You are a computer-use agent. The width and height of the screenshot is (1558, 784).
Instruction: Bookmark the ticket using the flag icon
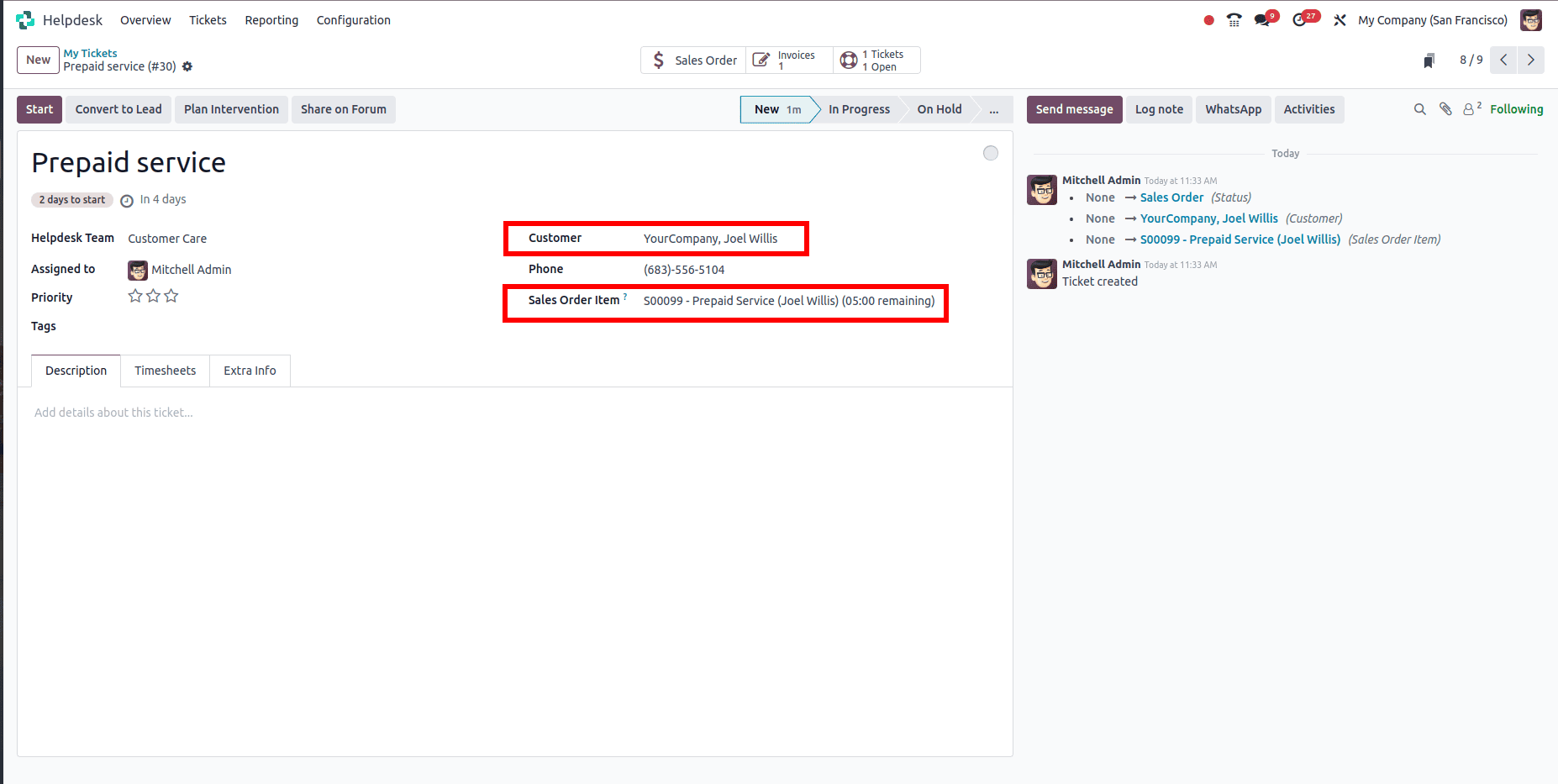[x=1429, y=60]
